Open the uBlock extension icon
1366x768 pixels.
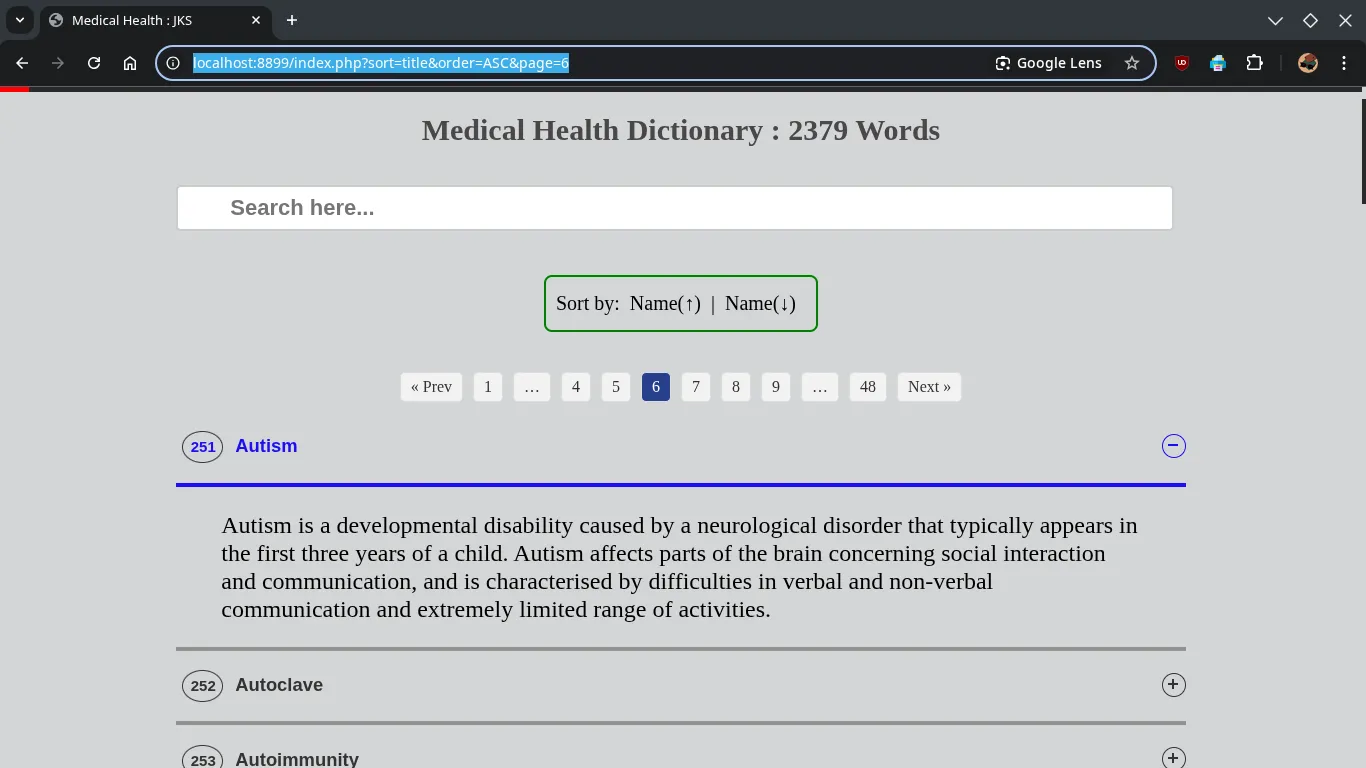coord(1182,63)
